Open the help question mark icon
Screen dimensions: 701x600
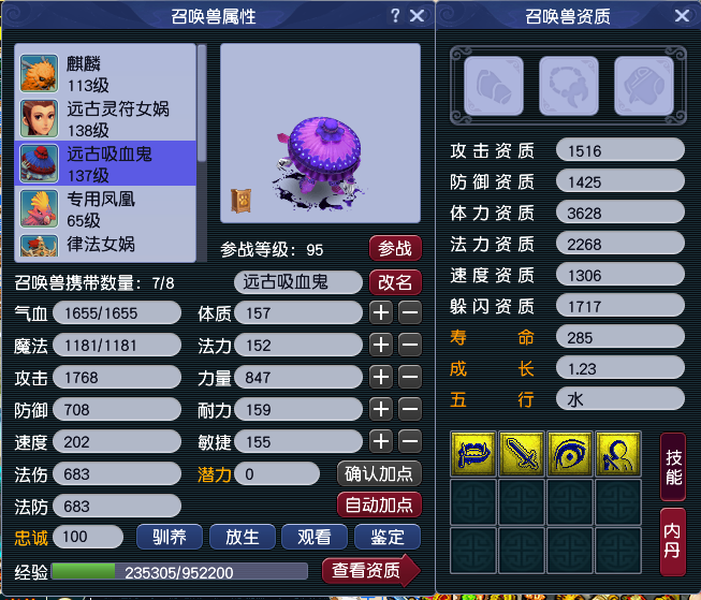(395, 16)
